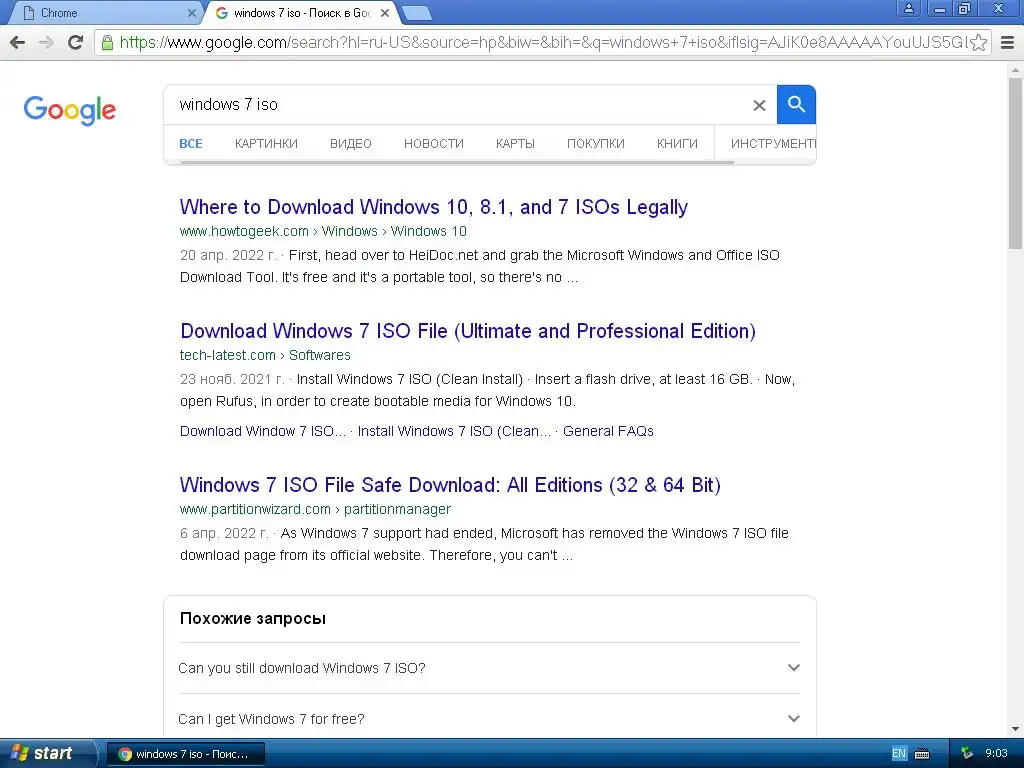1024x768 pixels.
Task: Open the НОВОСТИ results tab
Action: point(434,144)
